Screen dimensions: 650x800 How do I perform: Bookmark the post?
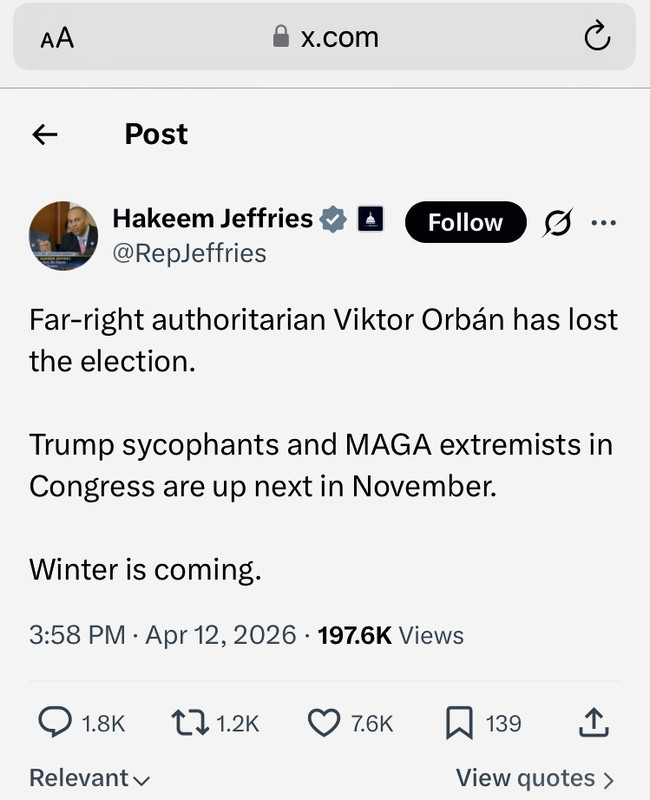pyautogui.click(x=459, y=722)
